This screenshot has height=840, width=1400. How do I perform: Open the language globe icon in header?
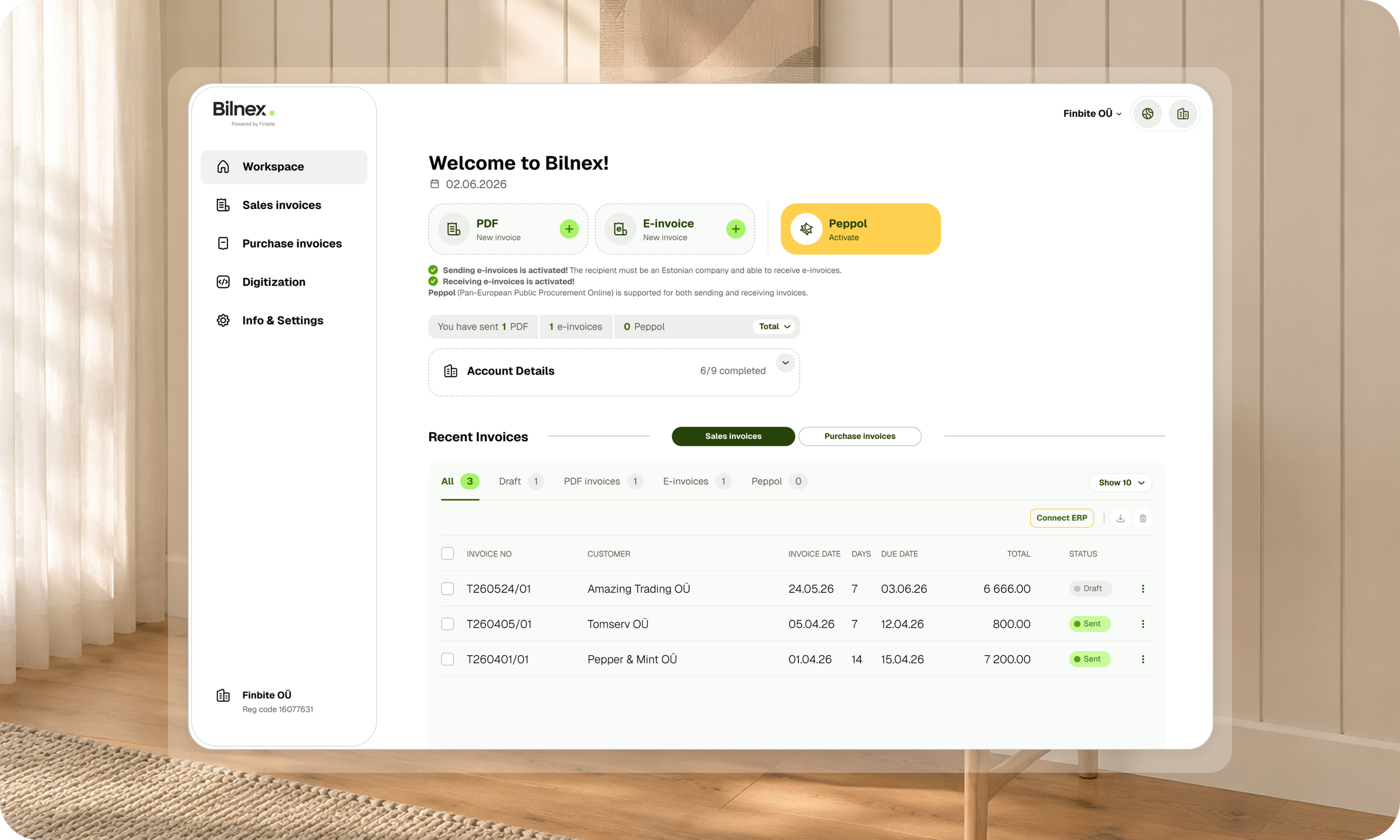point(1147,114)
